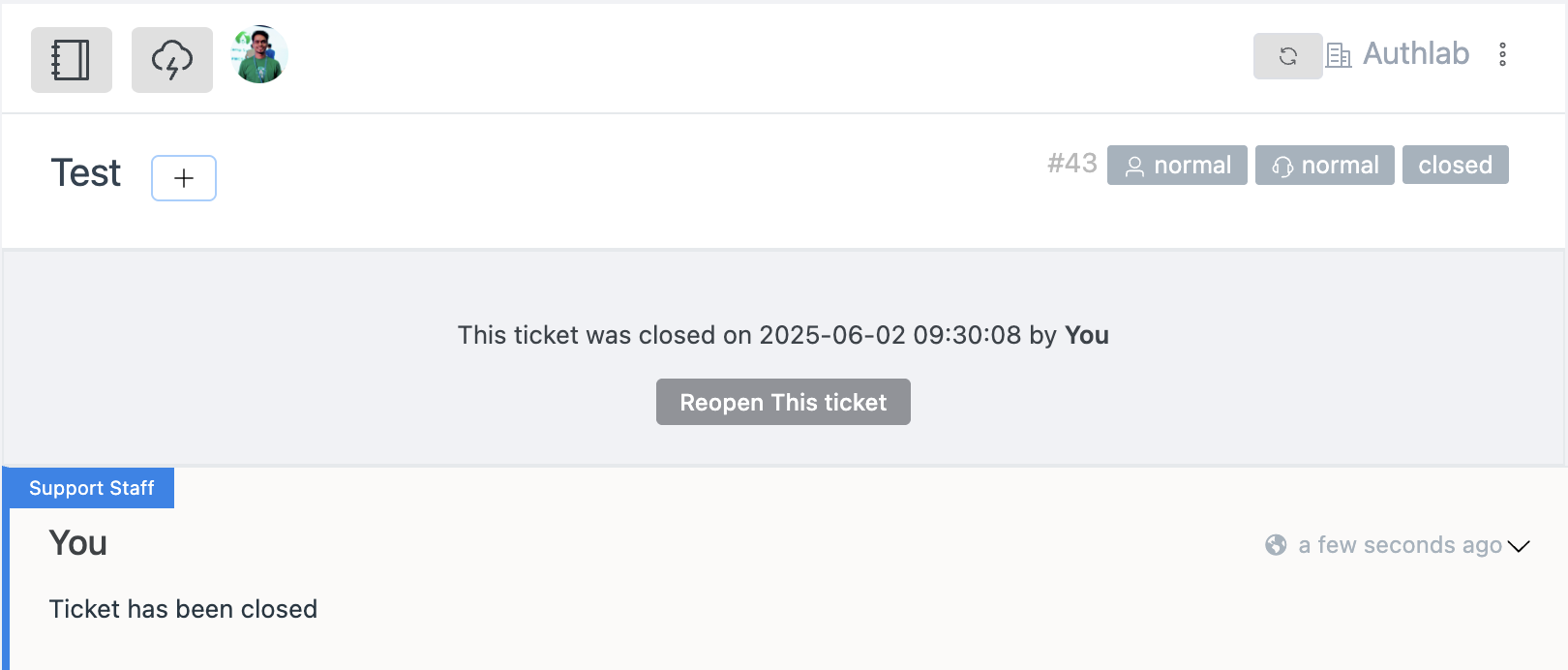The width and height of the screenshot is (1568, 670).
Task: Click the Ticket has been closed message text
Action: click(183, 609)
